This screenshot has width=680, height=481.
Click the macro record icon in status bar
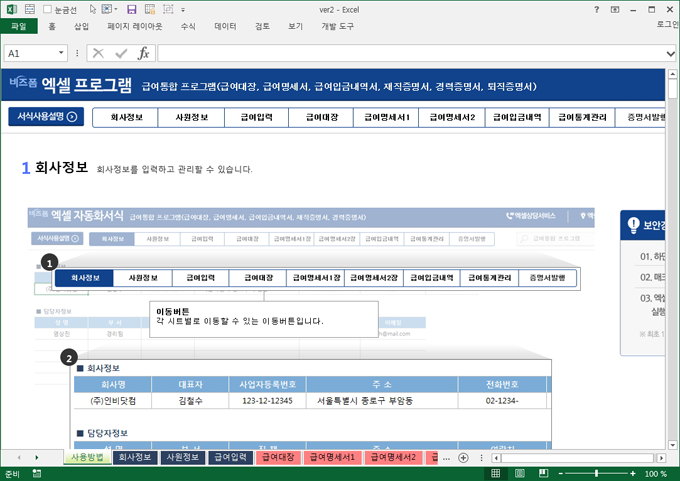pyautogui.click(x=37, y=474)
